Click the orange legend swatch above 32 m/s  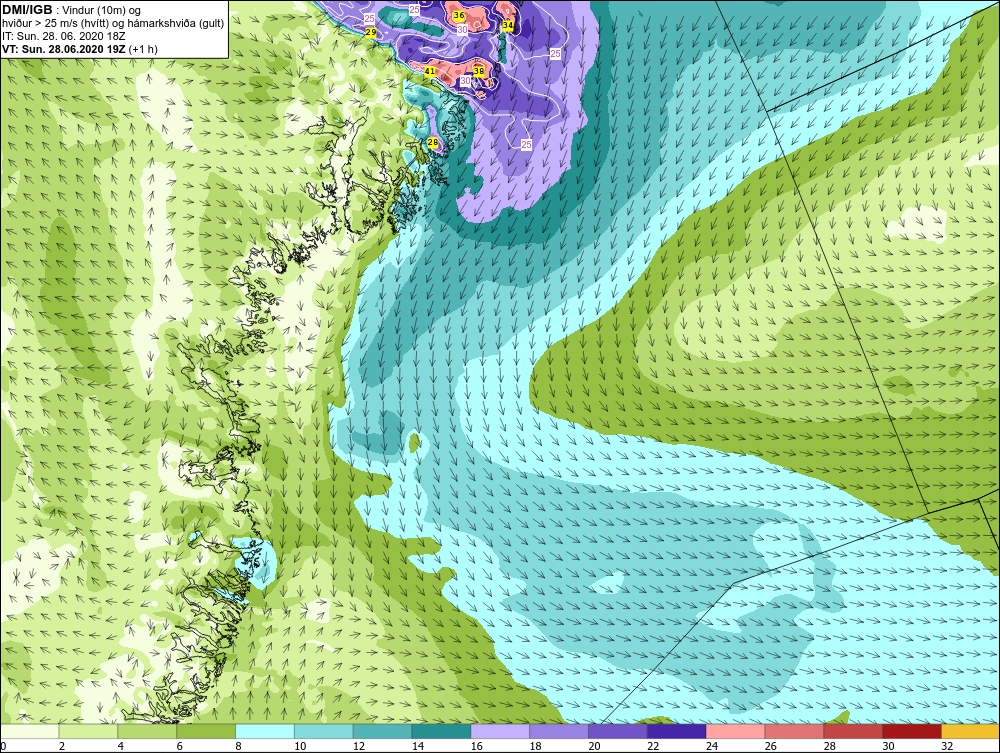coord(970,731)
